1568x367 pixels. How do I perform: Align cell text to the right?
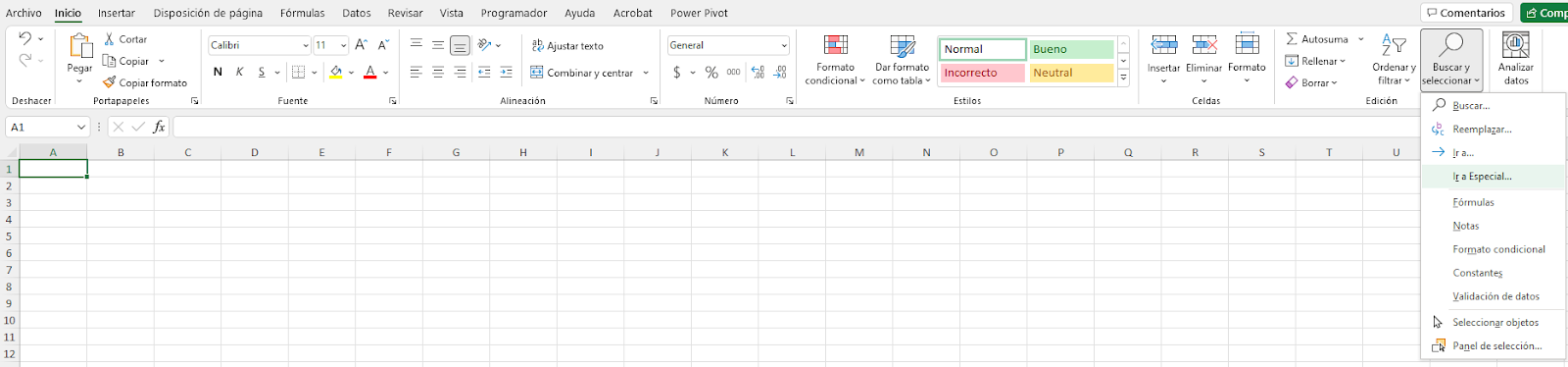click(x=460, y=72)
